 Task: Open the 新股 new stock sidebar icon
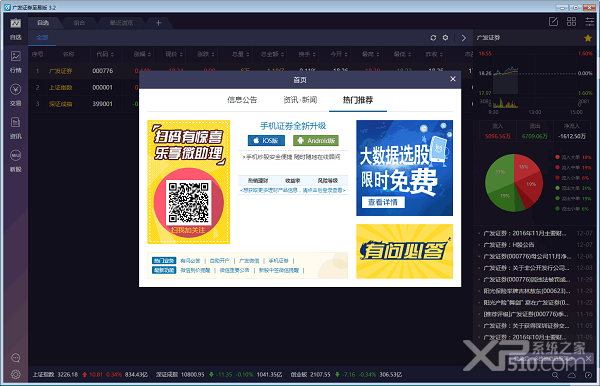tap(15, 161)
